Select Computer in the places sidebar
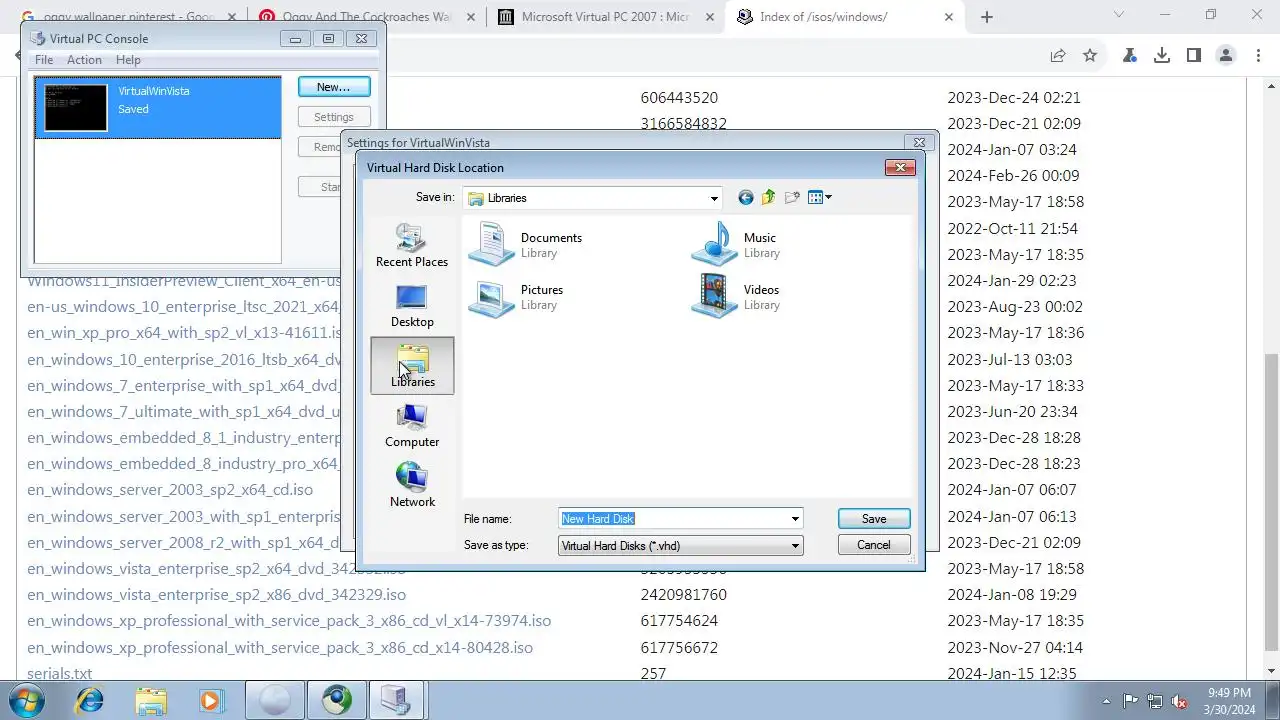1280x720 pixels. (412, 425)
